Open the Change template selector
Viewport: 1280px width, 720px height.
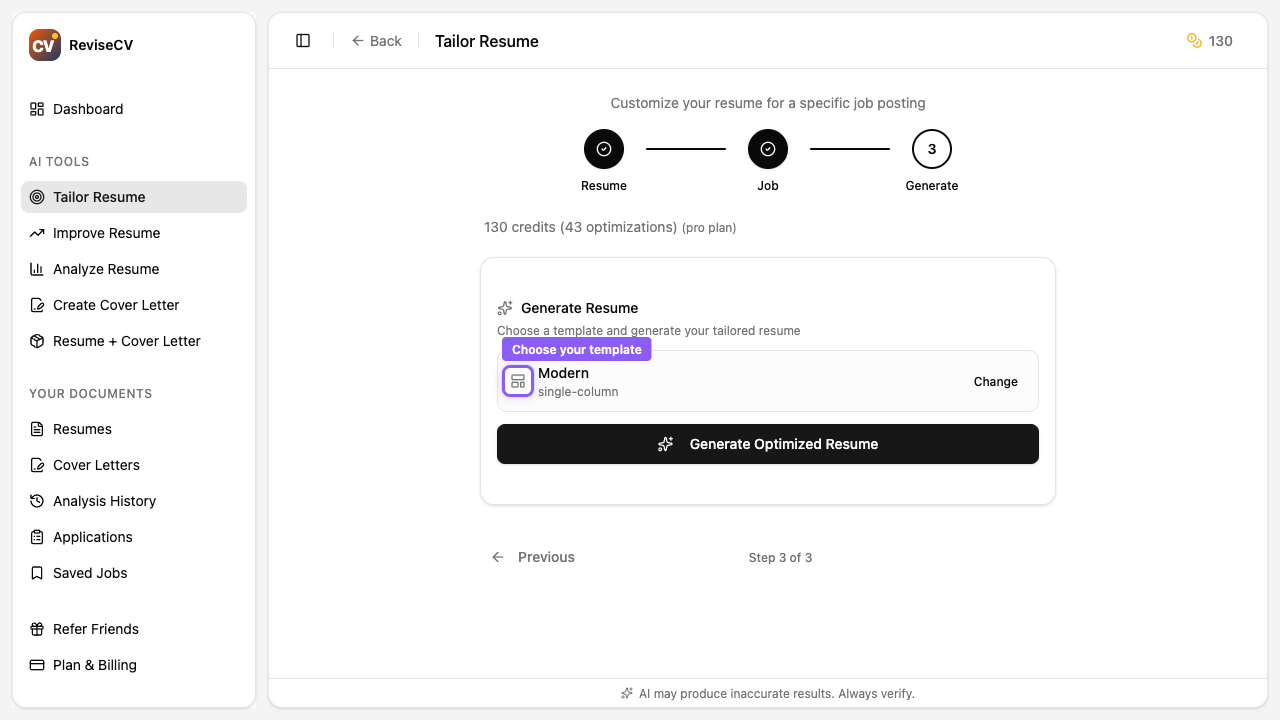pos(995,381)
